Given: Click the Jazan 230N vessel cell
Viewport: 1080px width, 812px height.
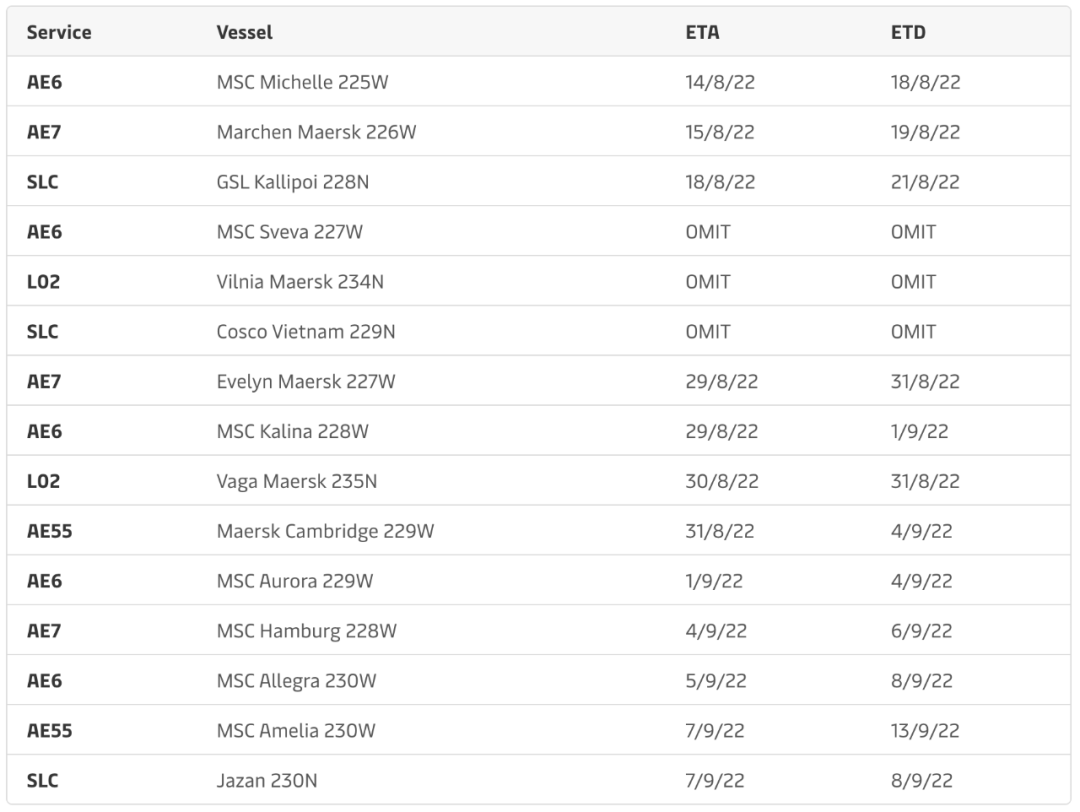Looking at the screenshot, I should click(x=267, y=780).
